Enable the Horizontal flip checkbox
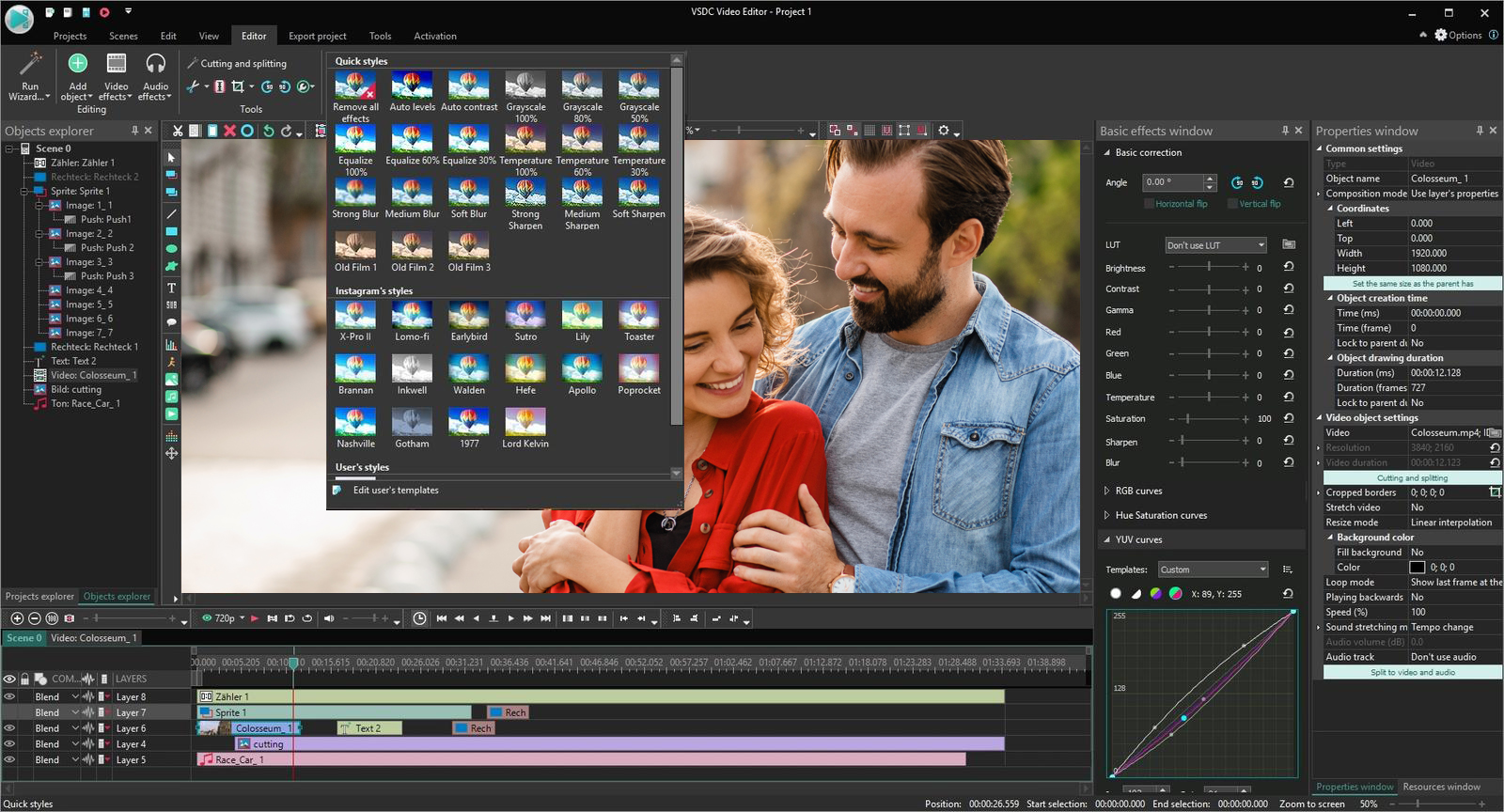1504x812 pixels. point(1149,204)
